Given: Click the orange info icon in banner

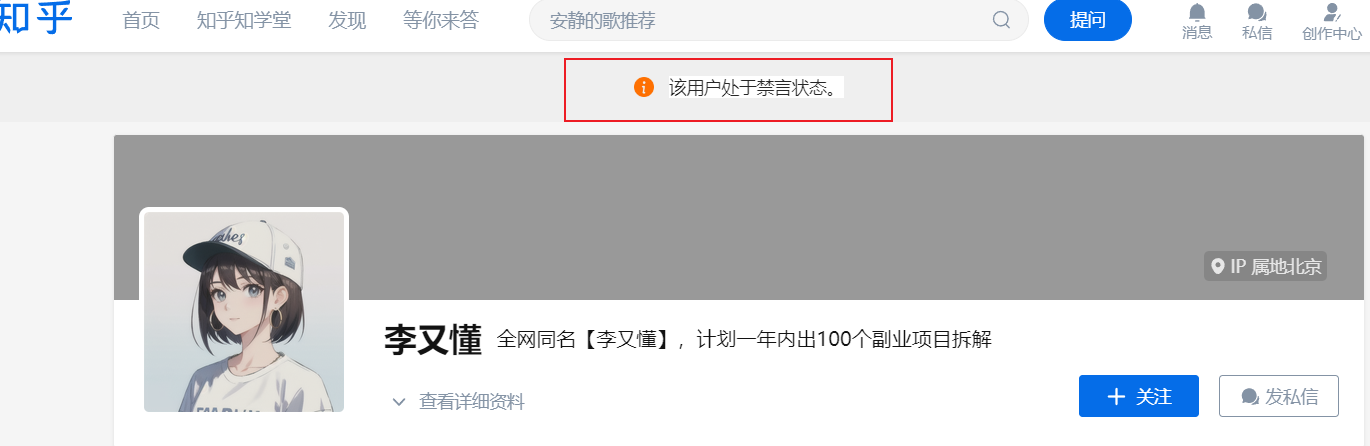Looking at the screenshot, I should pyautogui.click(x=644, y=87).
